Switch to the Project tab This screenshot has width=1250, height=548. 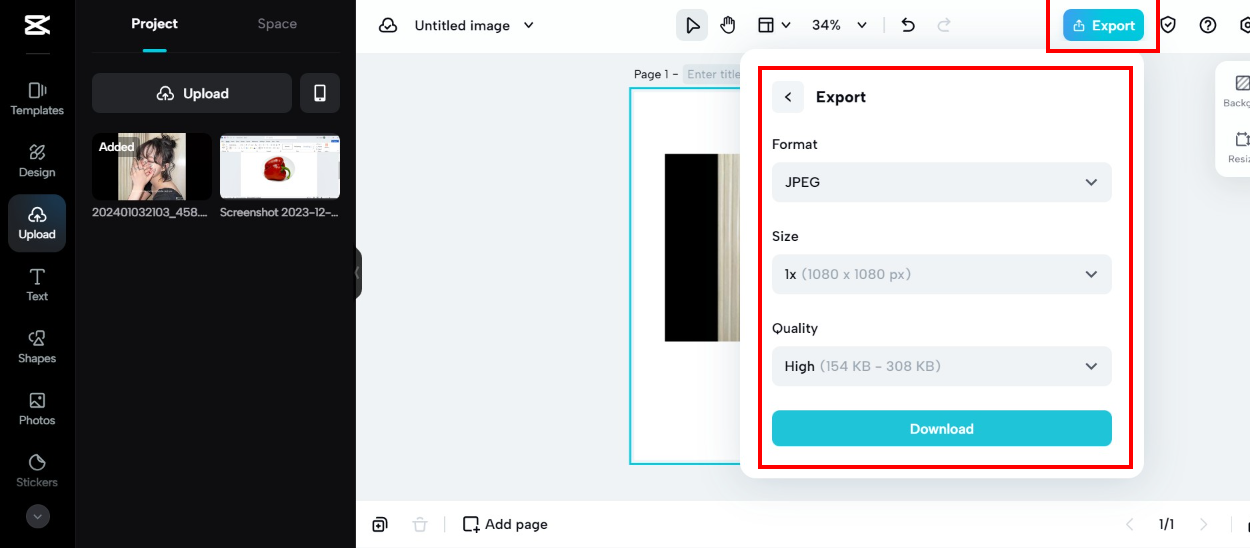[x=154, y=24]
